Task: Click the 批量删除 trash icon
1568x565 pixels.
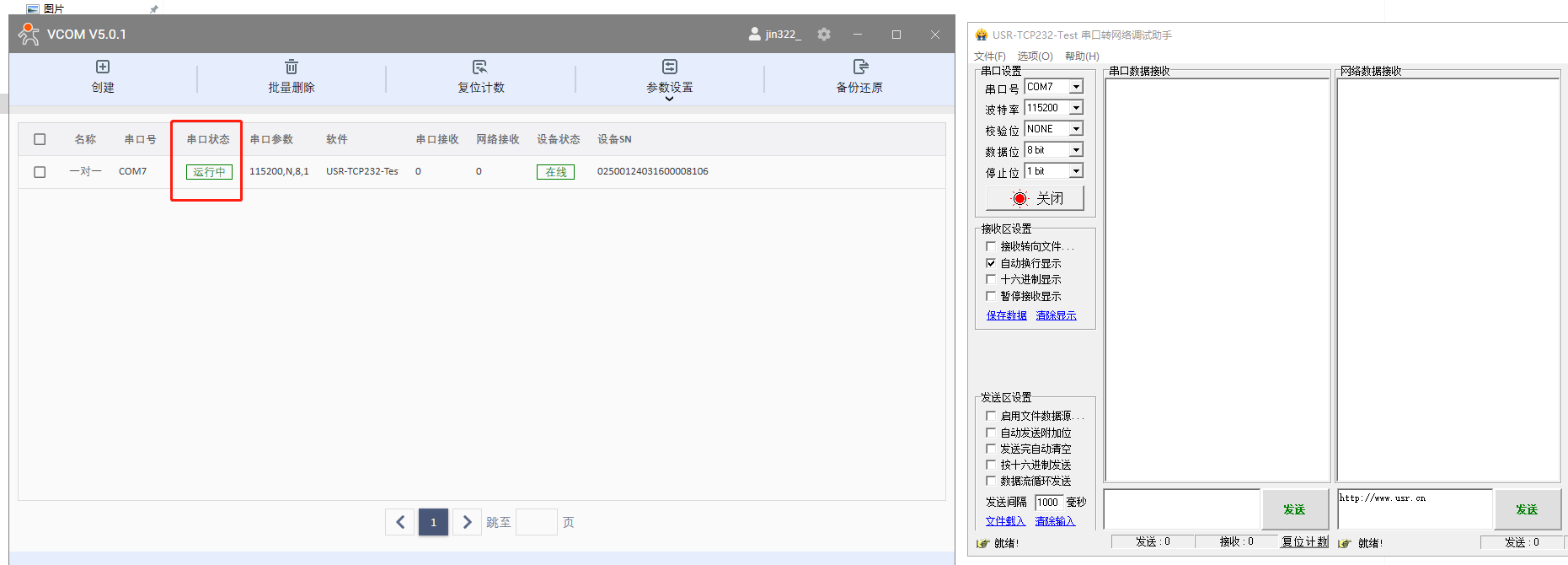Action: (292, 67)
